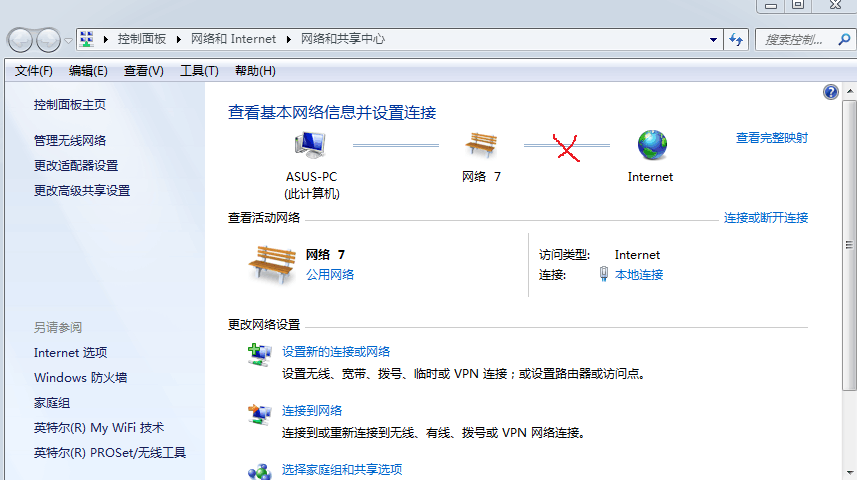Go forward with the Forward arrow button
857x480 pixels.
click(48, 40)
